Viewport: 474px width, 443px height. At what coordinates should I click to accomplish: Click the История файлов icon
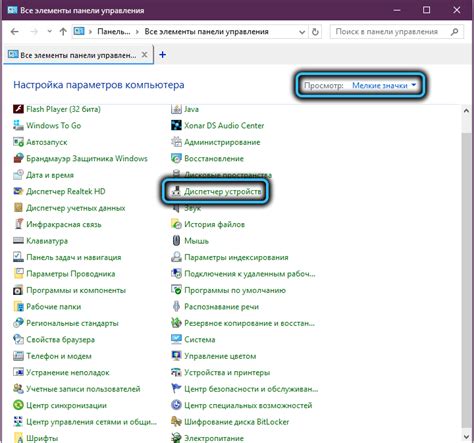(x=176, y=224)
